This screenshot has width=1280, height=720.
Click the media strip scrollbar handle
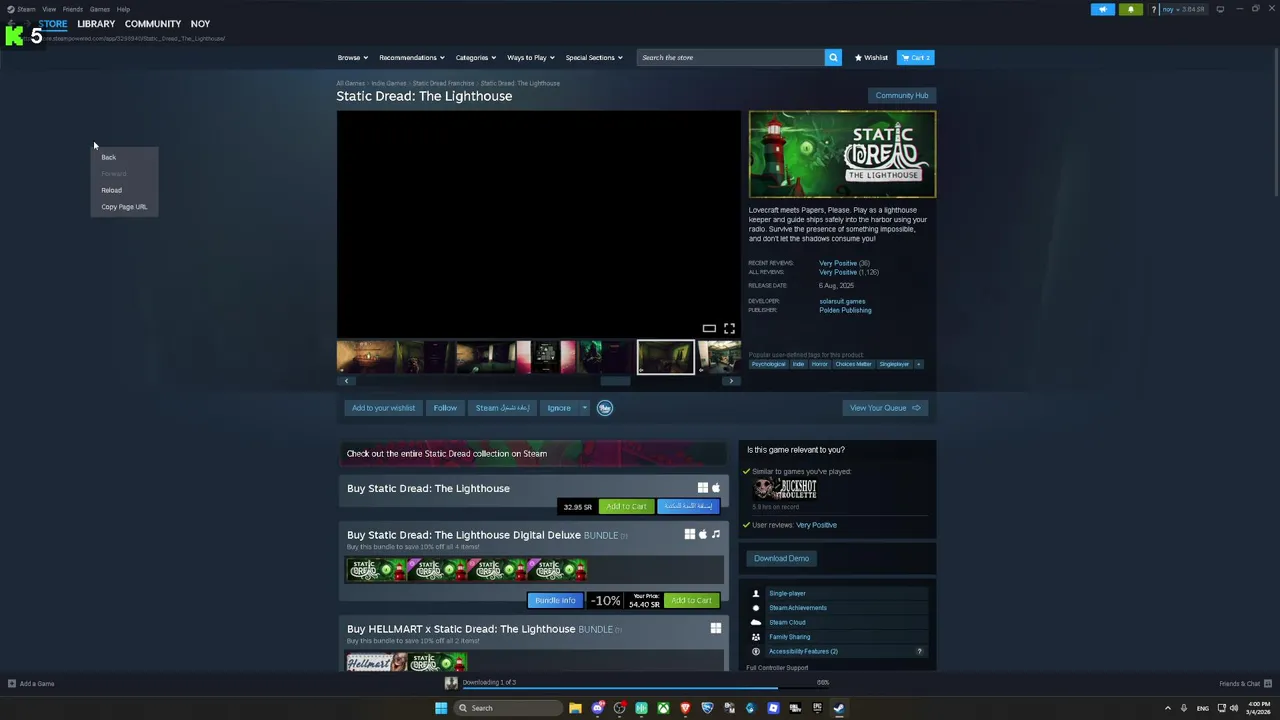(x=615, y=381)
